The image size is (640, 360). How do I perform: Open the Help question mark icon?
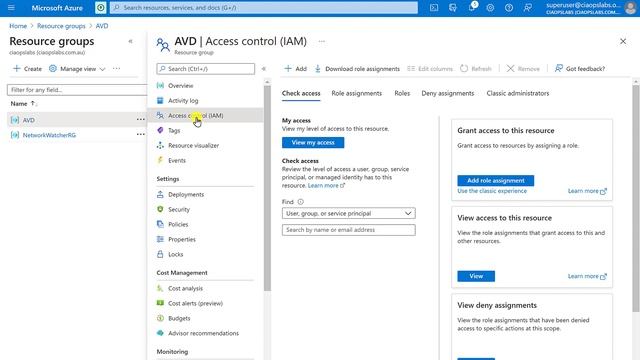(509, 7)
